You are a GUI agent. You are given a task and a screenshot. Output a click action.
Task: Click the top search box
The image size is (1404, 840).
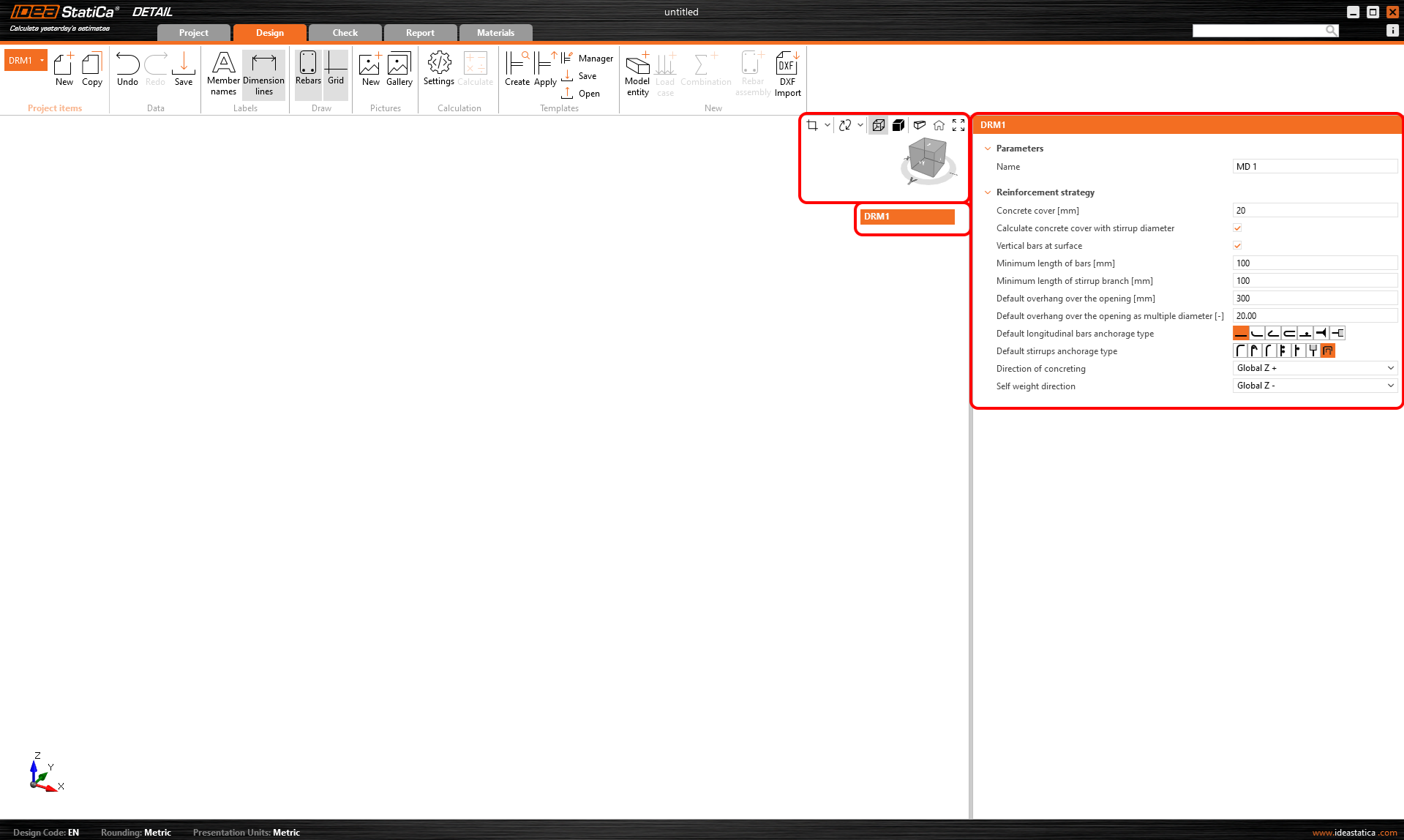click(1266, 31)
